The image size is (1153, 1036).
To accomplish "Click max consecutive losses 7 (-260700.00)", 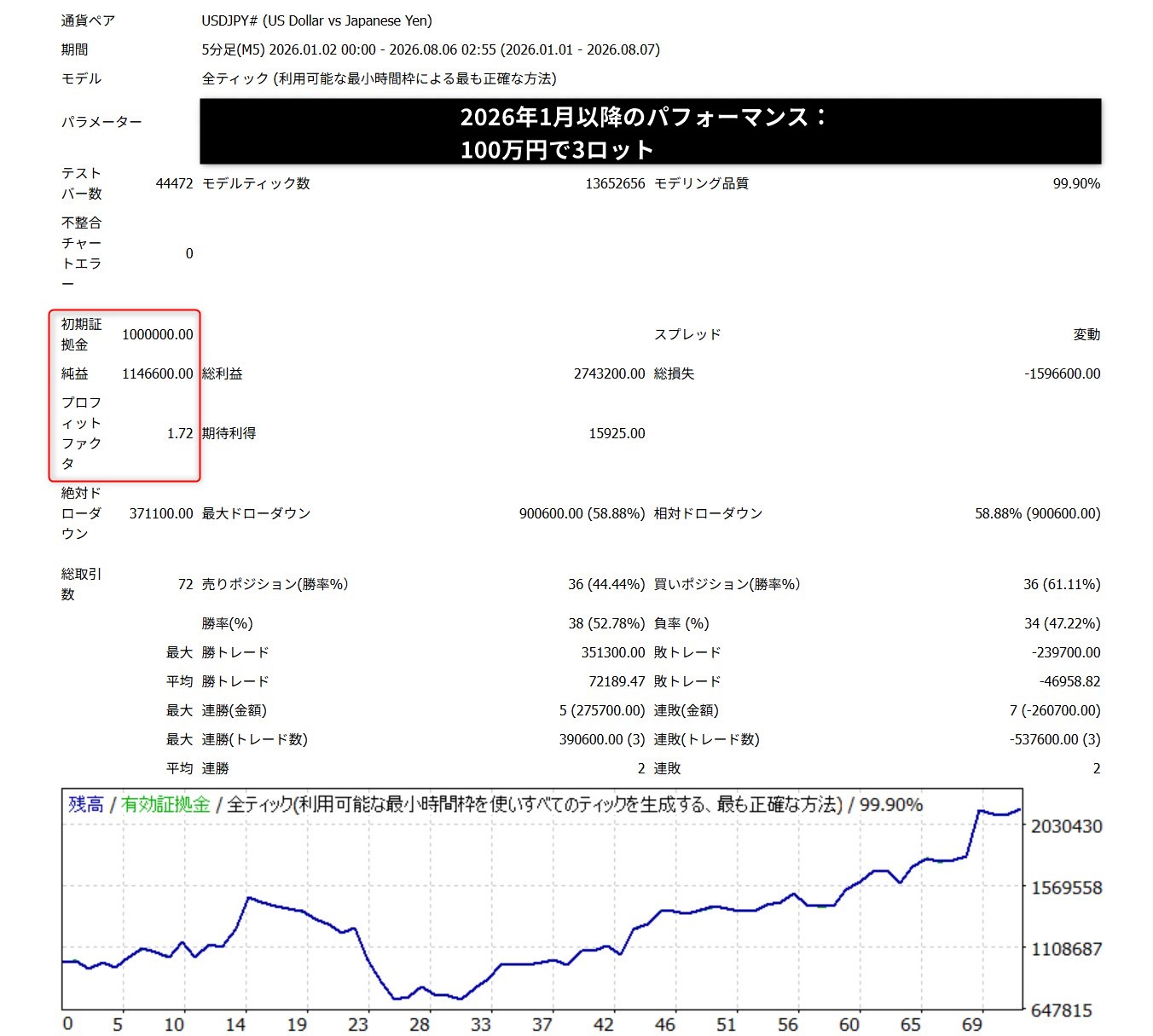I will click(1055, 710).
